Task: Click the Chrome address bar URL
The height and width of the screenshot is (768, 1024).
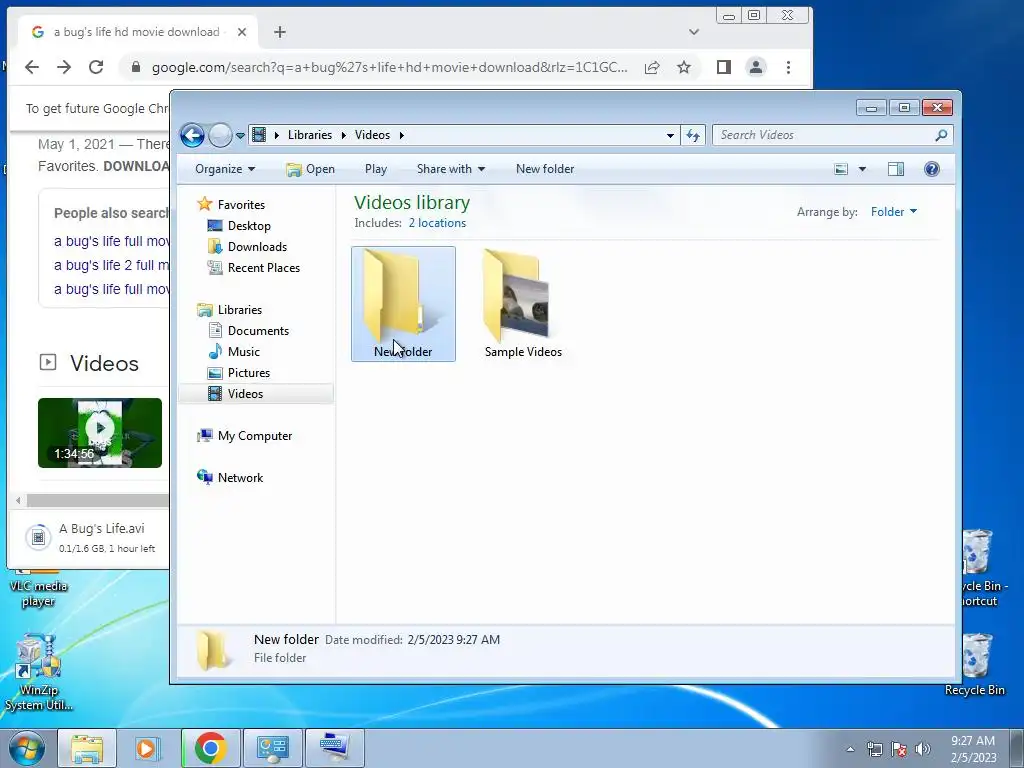Action: (x=389, y=67)
